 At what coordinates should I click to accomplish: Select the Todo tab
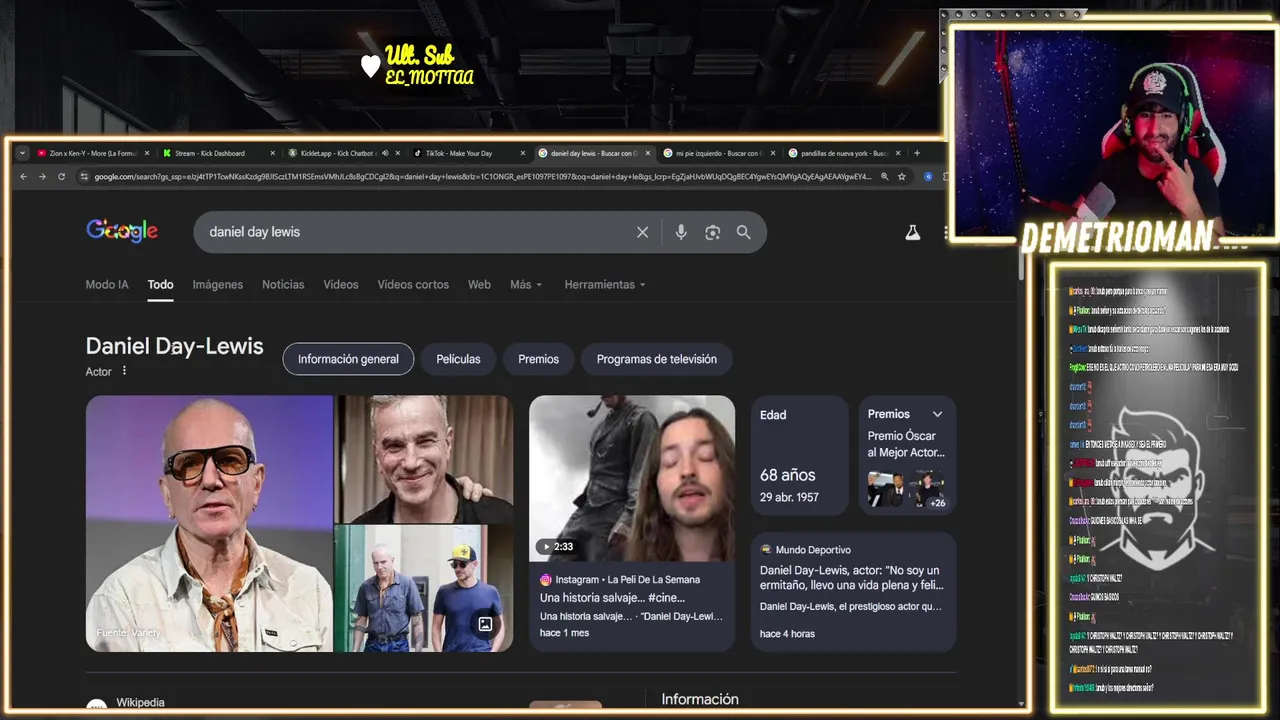point(161,285)
